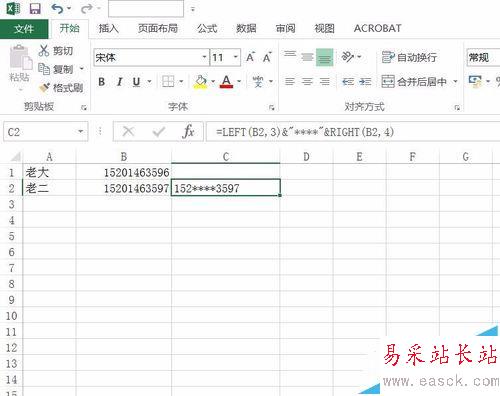The image size is (500, 396).
Task: Open font color palette arrow
Action: click(239, 81)
